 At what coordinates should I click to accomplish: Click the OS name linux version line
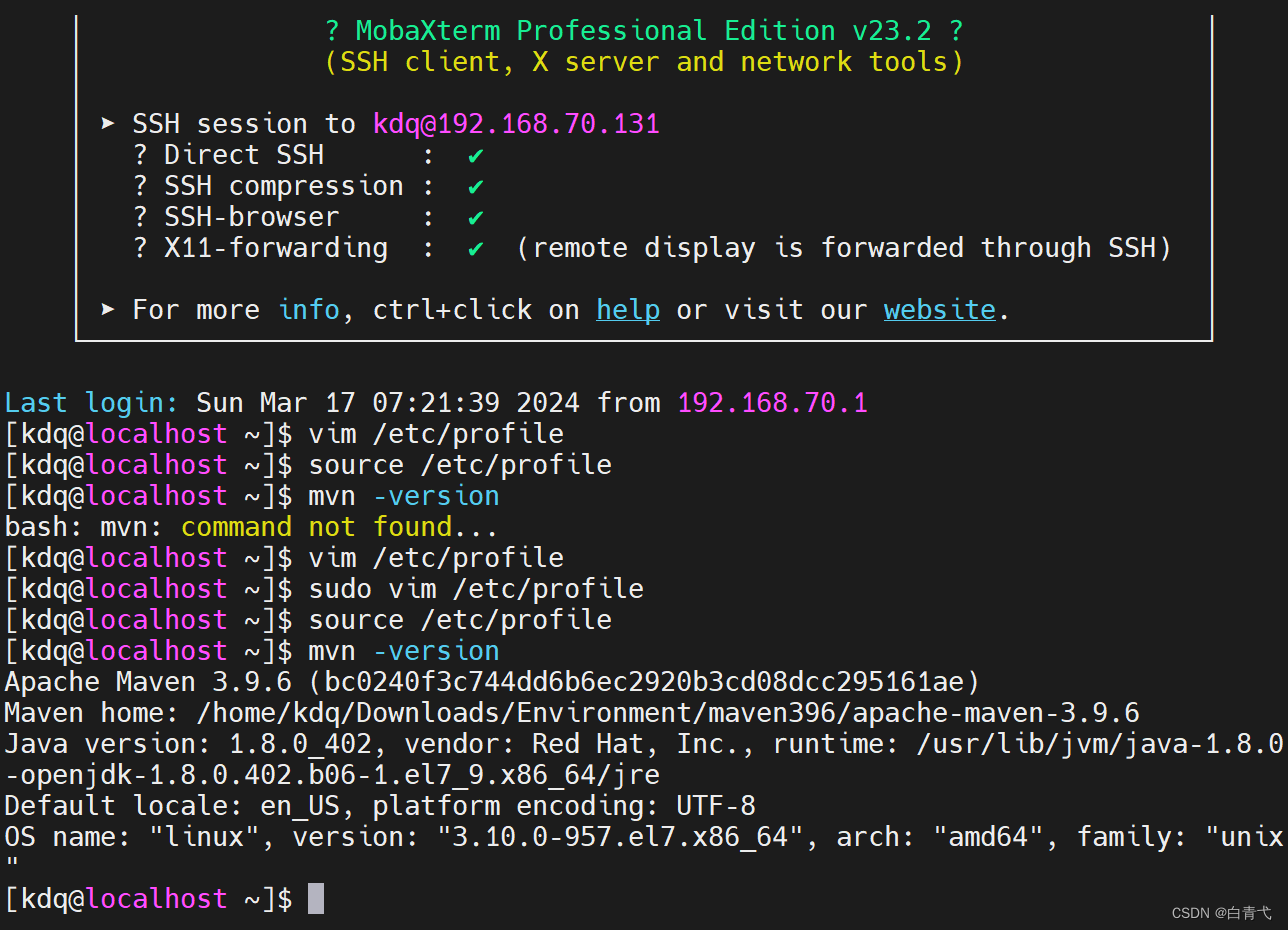(x=644, y=837)
